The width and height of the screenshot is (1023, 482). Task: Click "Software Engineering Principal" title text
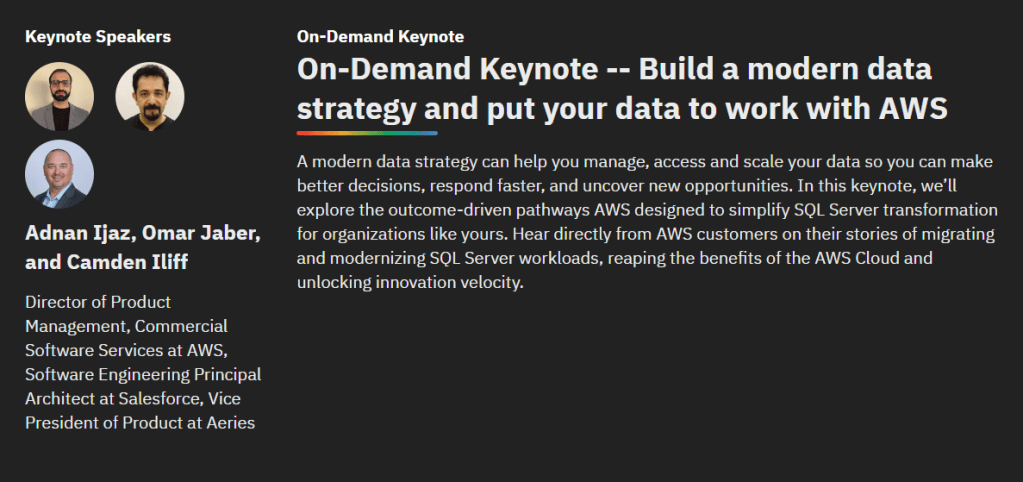click(143, 374)
